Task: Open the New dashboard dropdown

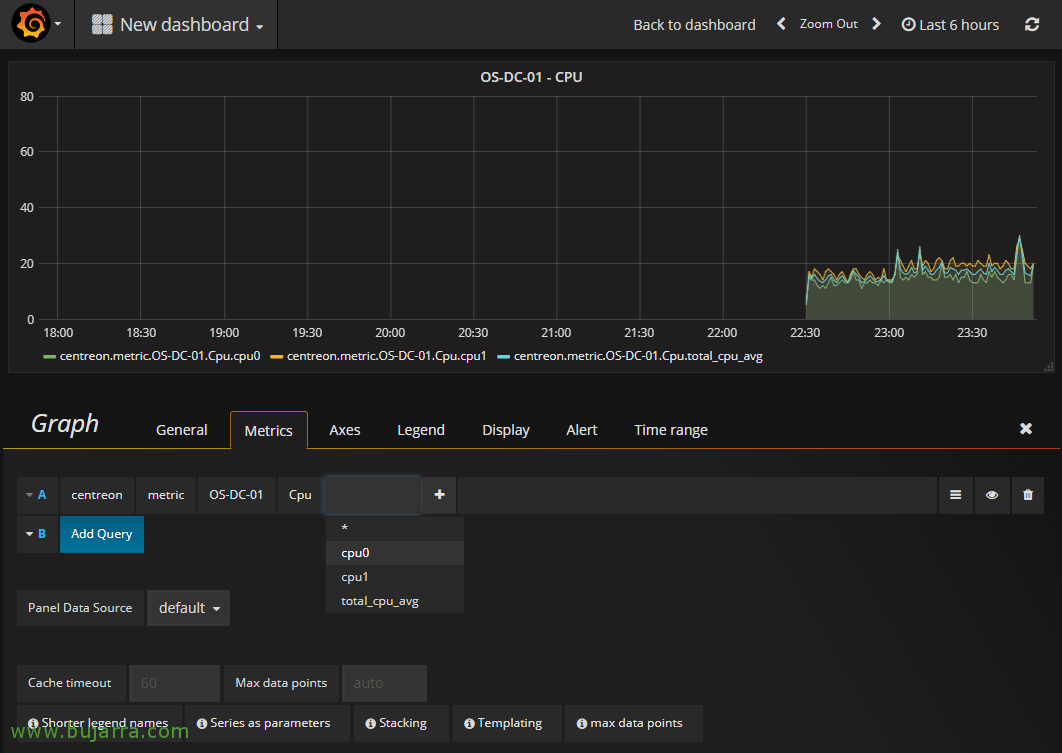Action: (x=178, y=24)
